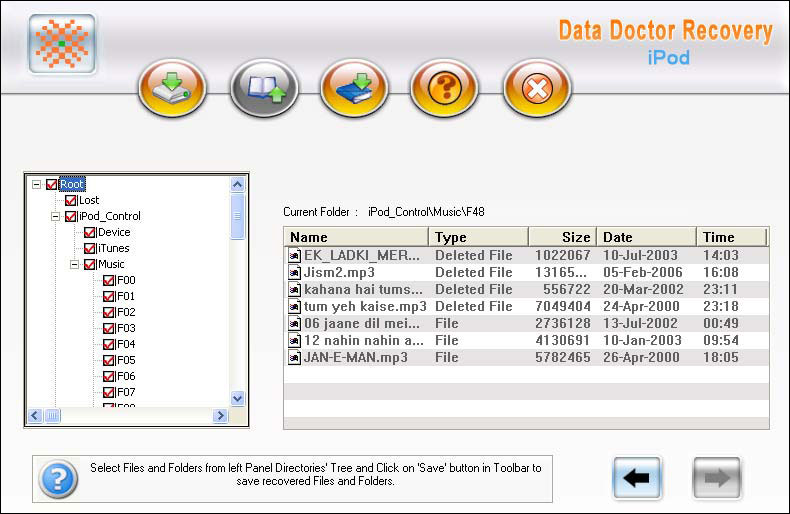Image resolution: width=790 pixels, height=514 pixels.
Task: Select the file Jism2.mp3
Action: (339, 273)
